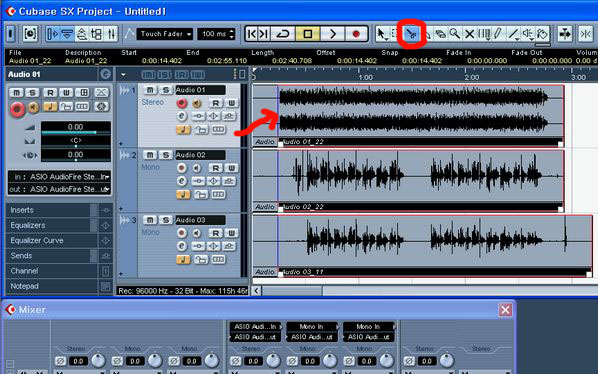The height and width of the screenshot is (374, 598).
Task: Mute the Audio 02 track
Action: (x=150, y=155)
